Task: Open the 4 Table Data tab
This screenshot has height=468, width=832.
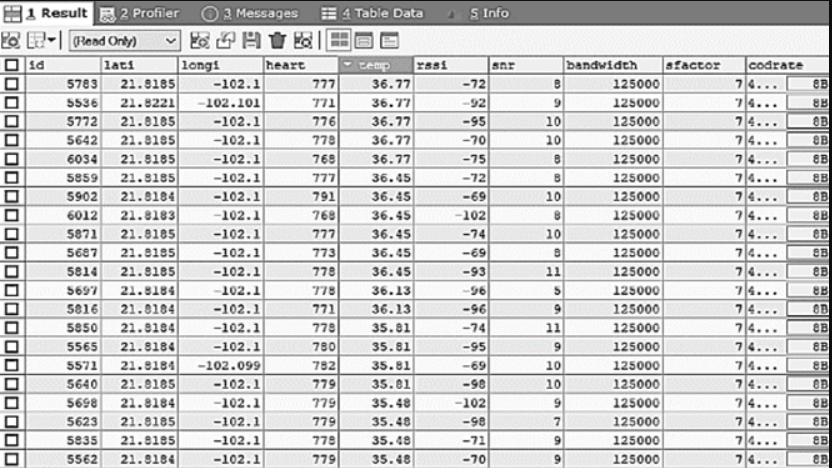Action: (x=371, y=13)
